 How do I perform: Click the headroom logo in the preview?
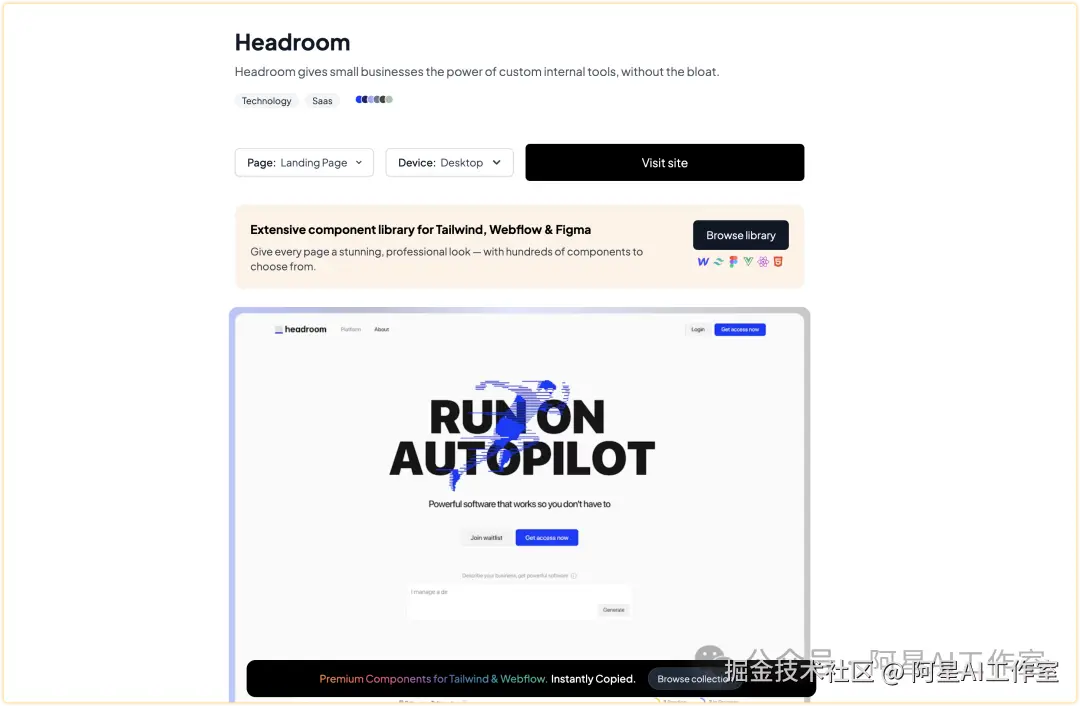tap(300, 329)
